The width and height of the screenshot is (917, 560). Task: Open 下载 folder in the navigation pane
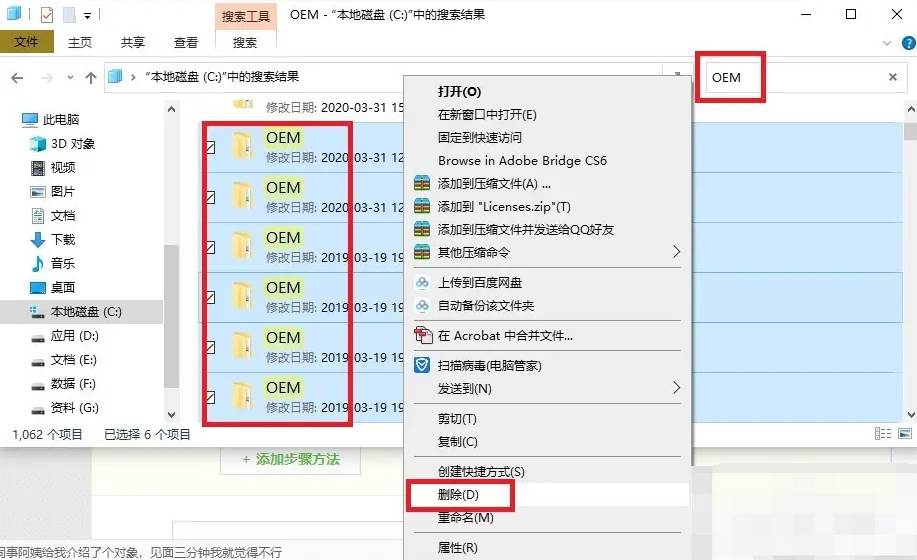53,239
